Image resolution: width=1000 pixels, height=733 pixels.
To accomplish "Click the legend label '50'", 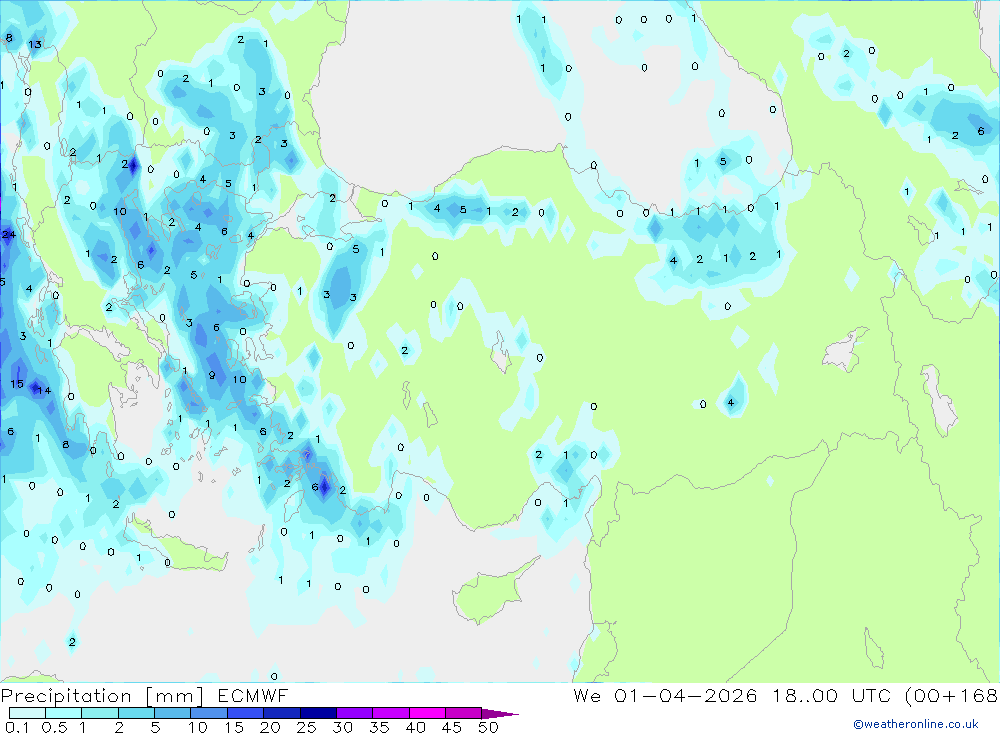I will point(488,727).
